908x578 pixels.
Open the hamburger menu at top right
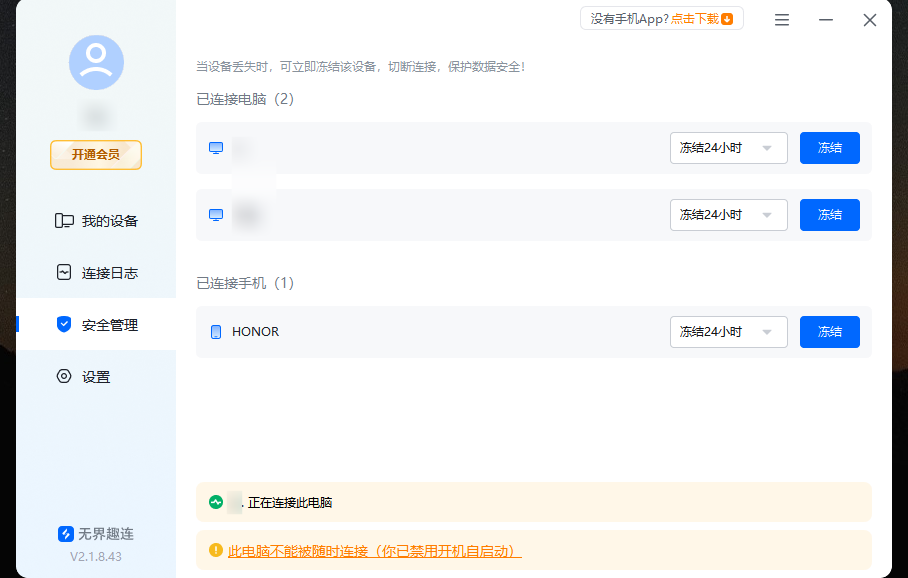pos(781,19)
